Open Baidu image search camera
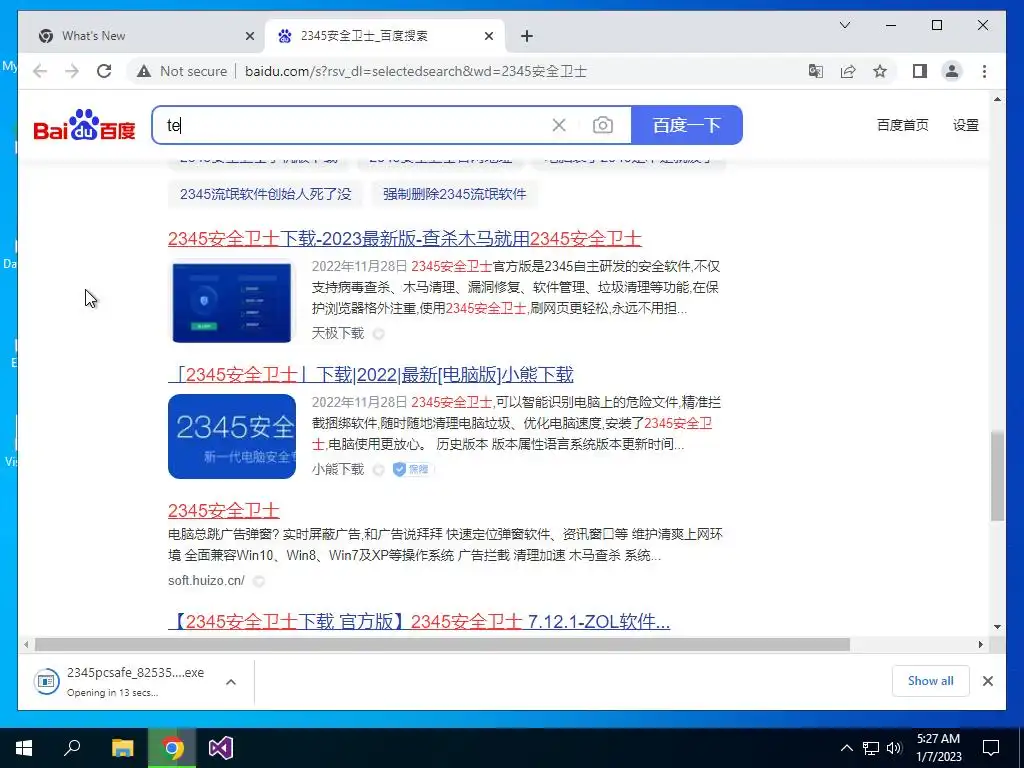Image resolution: width=1024 pixels, height=768 pixels. 603,125
